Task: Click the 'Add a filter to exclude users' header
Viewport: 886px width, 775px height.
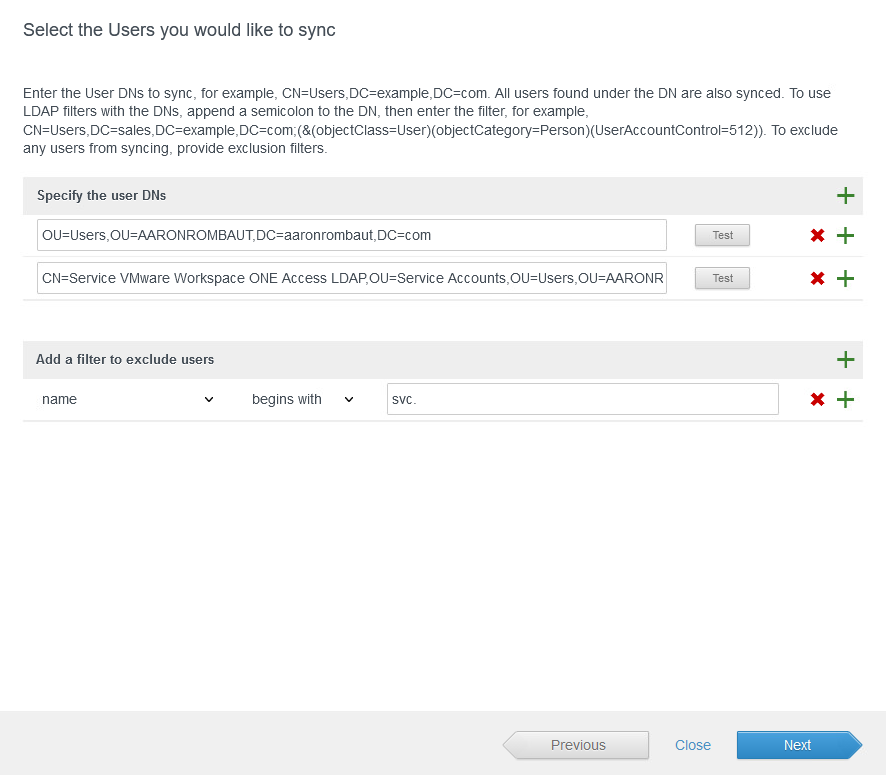Action: click(x=125, y=359)
